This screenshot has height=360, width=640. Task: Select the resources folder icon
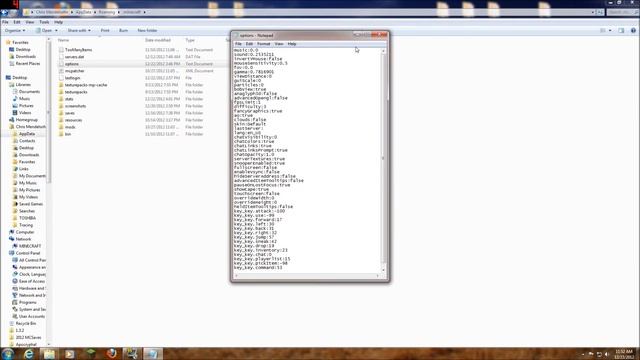coord(61,120)
